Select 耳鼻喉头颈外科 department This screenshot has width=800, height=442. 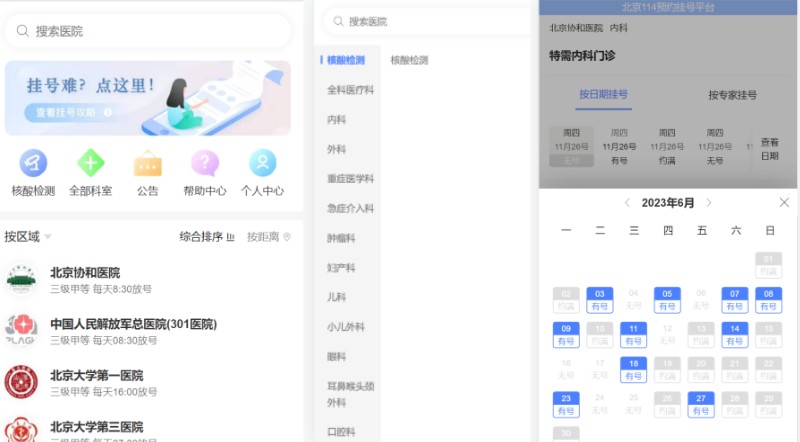[x=351, y=394]
